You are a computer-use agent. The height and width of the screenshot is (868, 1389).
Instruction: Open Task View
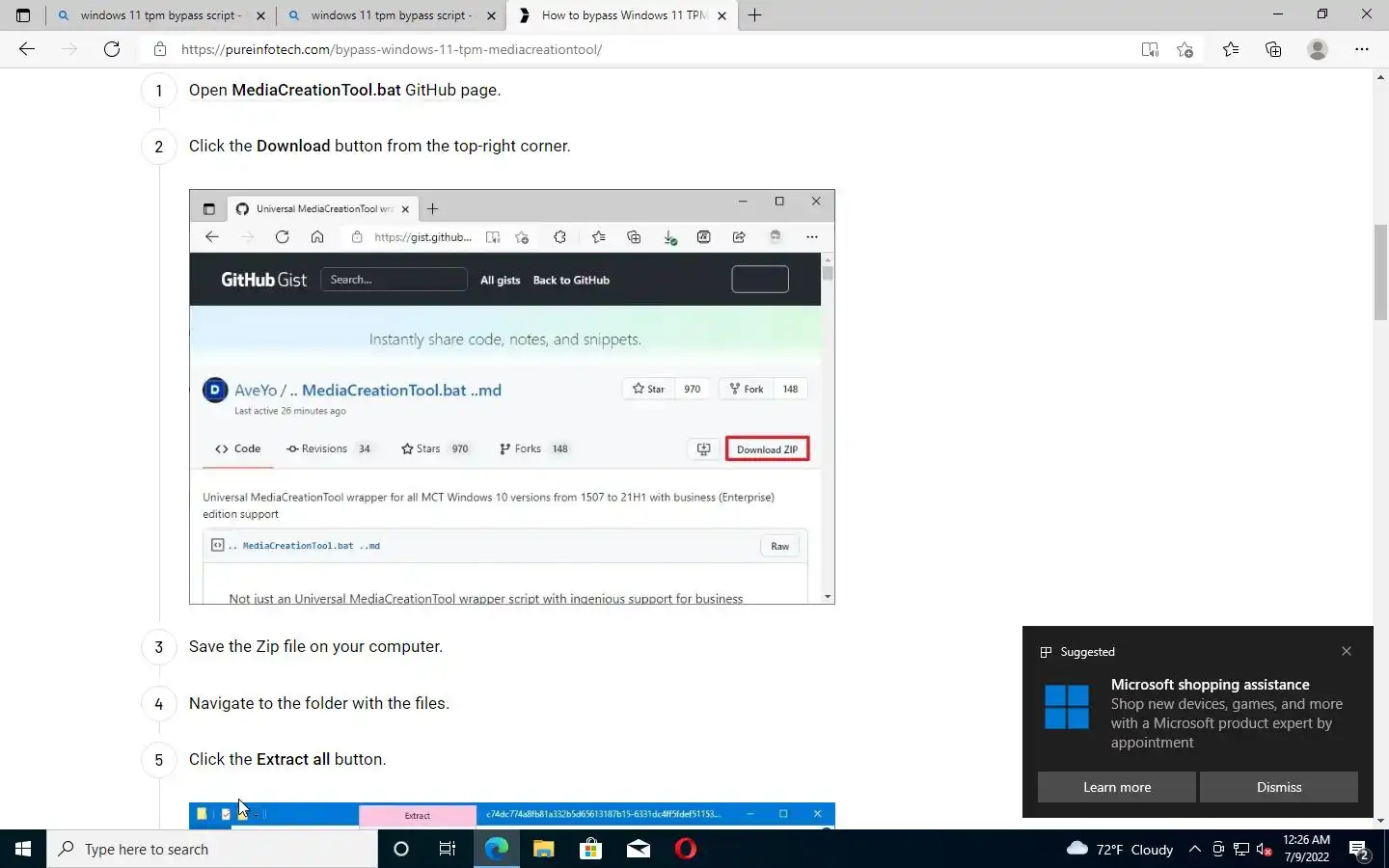tap(448, 849)
